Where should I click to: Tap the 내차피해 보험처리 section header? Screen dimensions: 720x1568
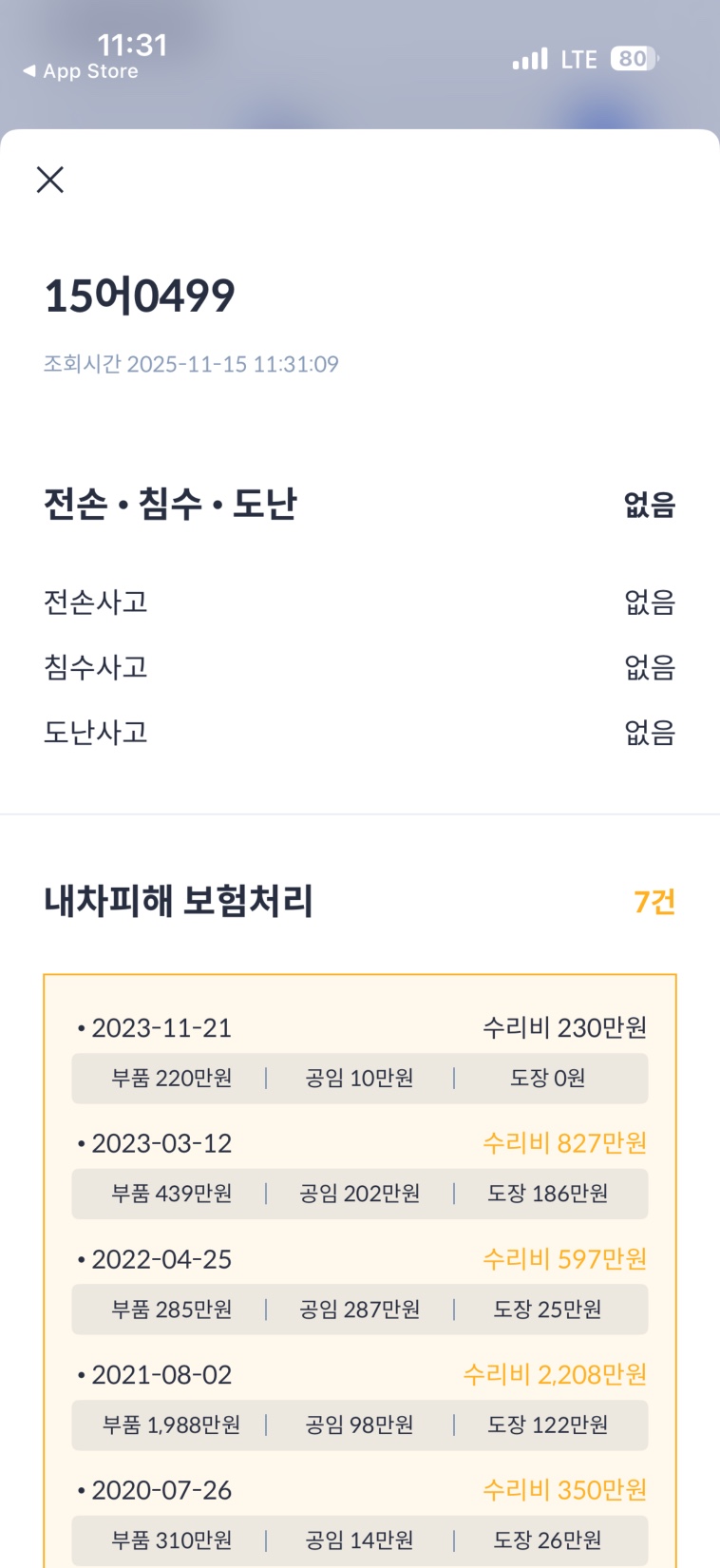tap(179, 901)
